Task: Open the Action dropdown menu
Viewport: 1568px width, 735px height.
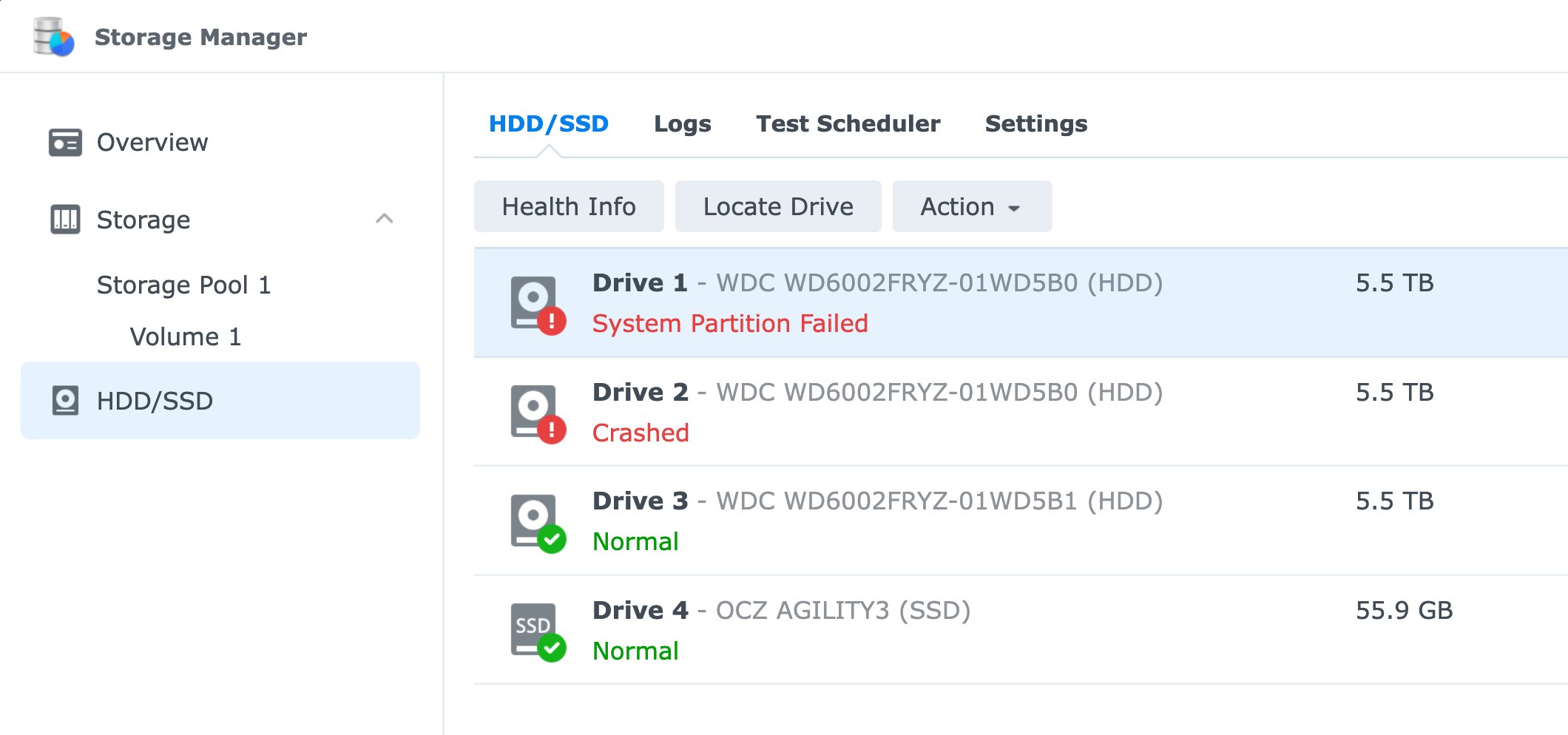Action: (x=970, y=206)
